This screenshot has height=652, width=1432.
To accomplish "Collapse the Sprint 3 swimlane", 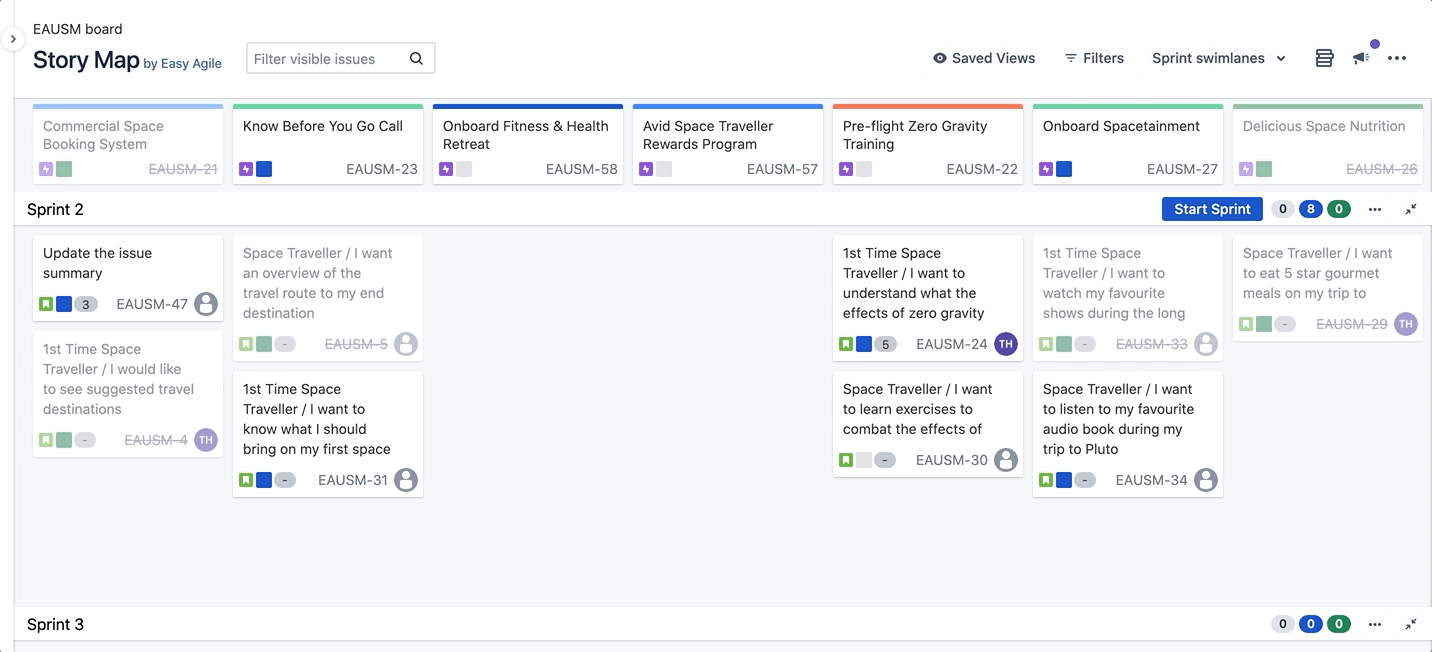I will (x=1411, y=624).
